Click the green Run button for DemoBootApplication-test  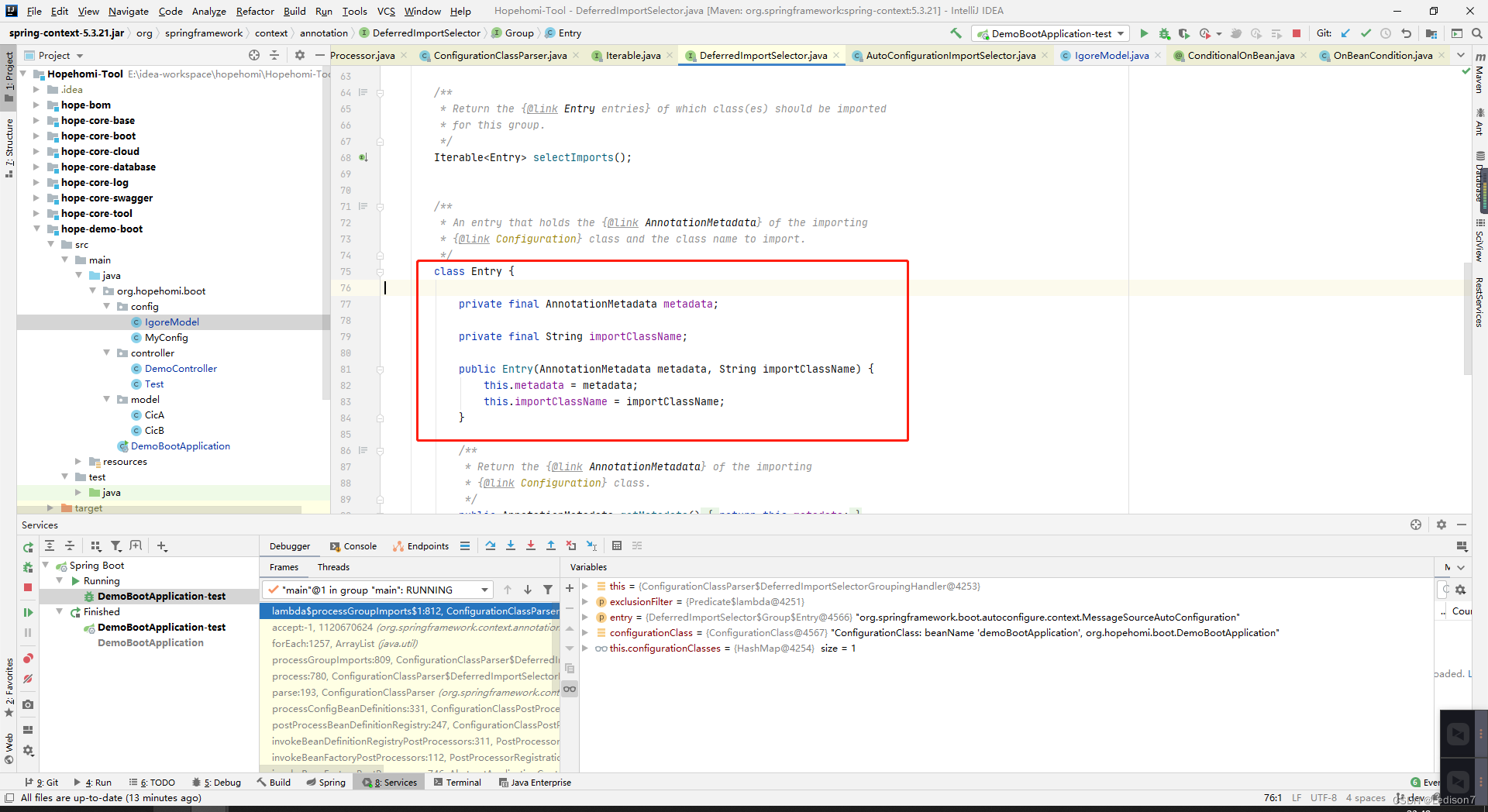1144,33
